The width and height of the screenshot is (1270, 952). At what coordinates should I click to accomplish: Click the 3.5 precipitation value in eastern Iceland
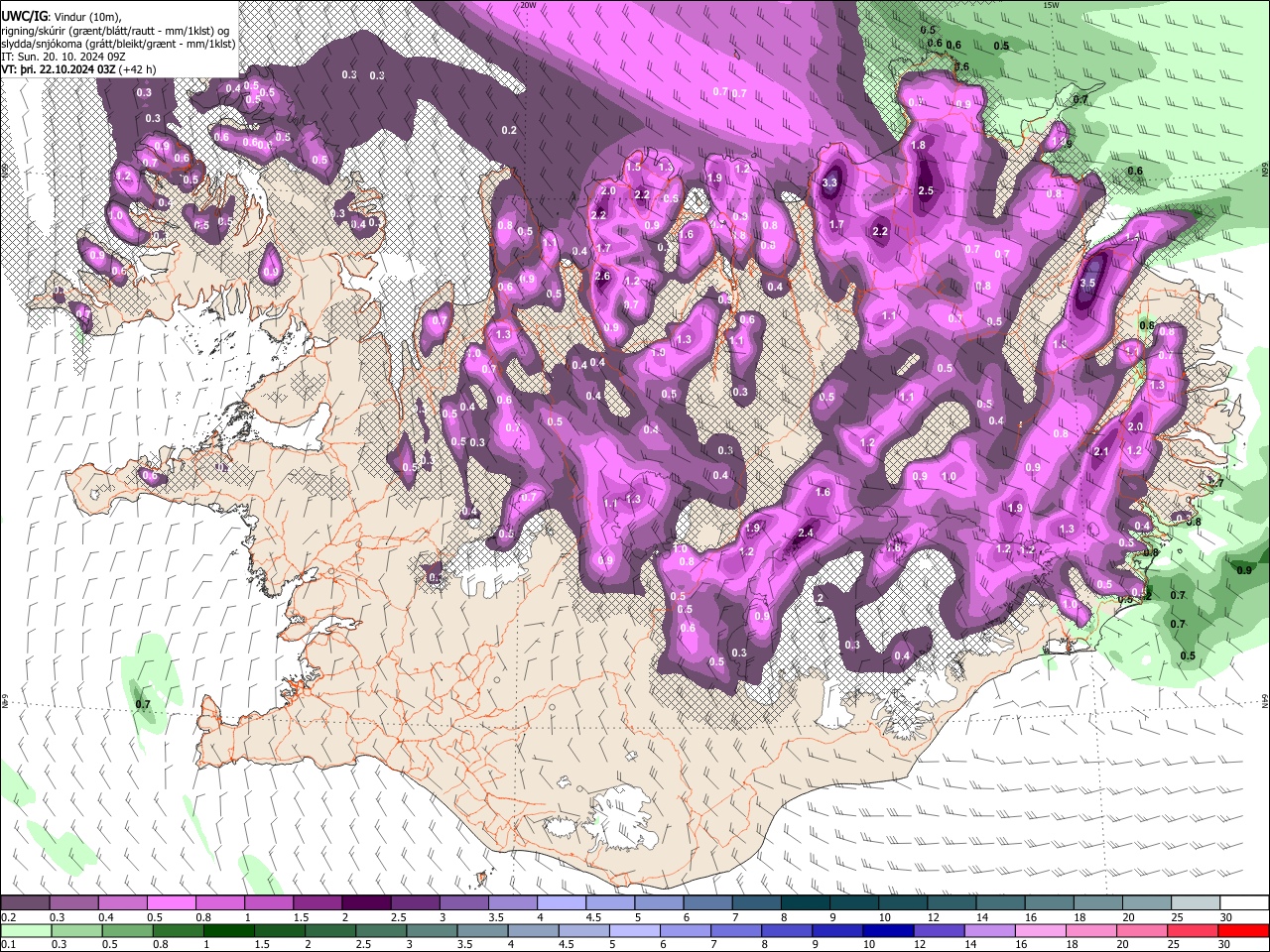[1086, 283]
